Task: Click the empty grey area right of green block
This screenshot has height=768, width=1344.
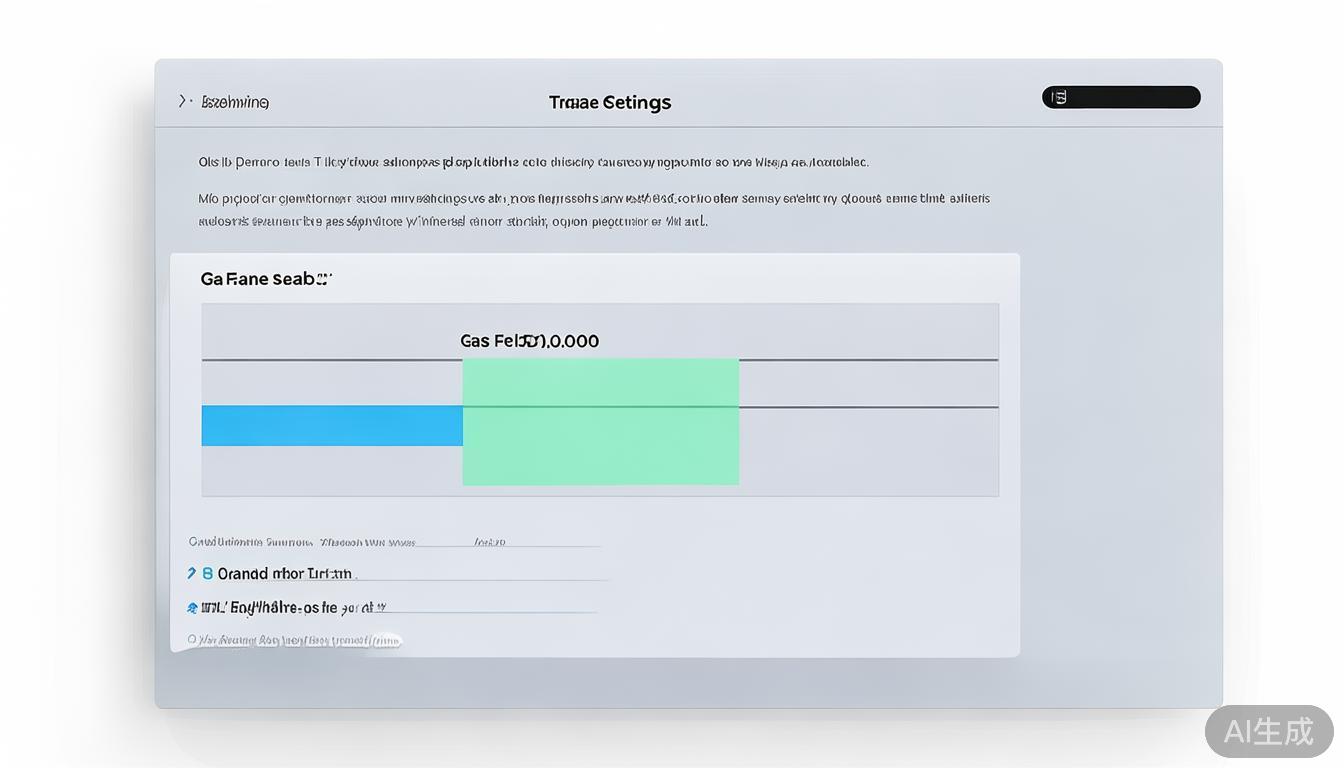Action: coord(868,450)
